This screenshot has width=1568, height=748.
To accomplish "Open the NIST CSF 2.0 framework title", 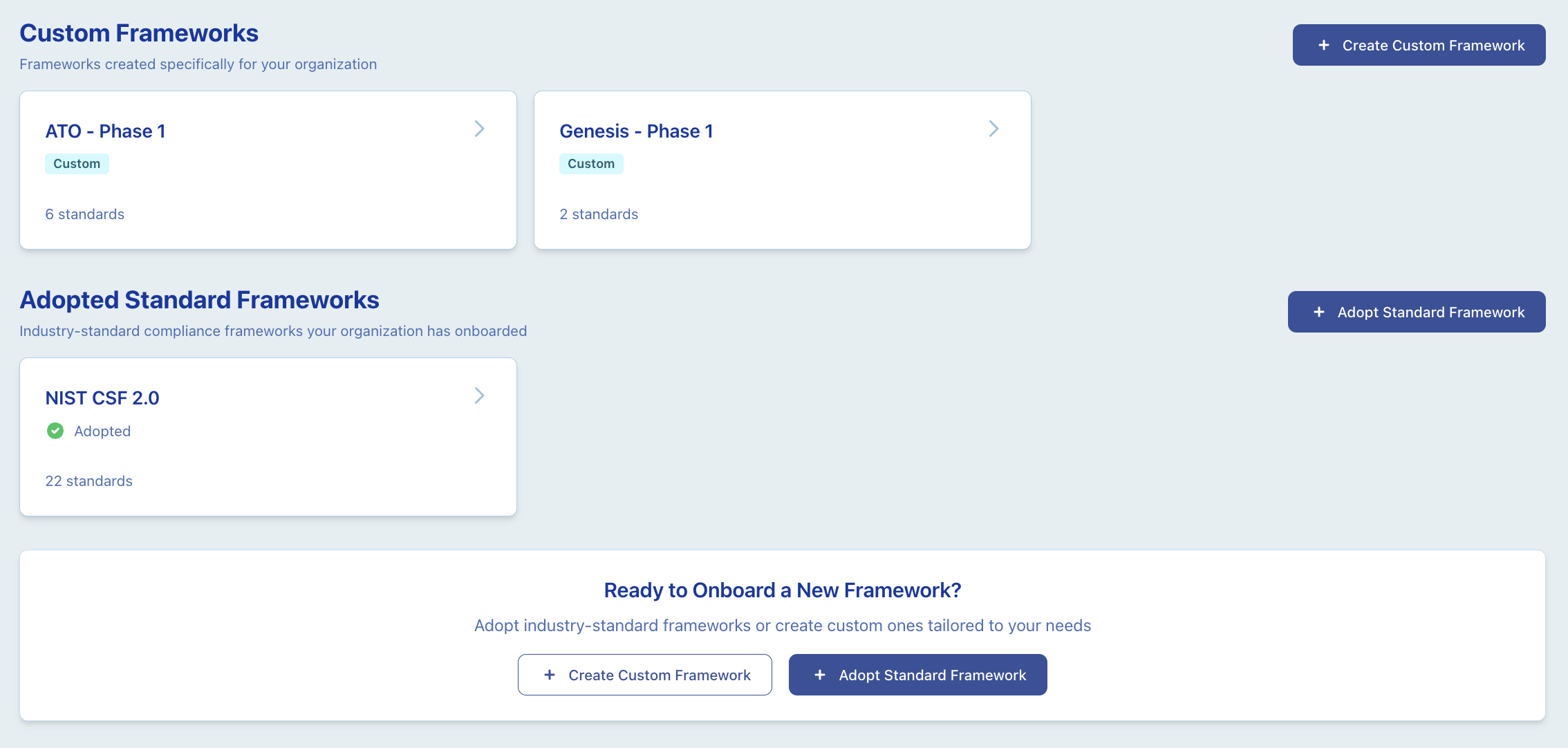I will pyautogui.click(x=102, y=398).
